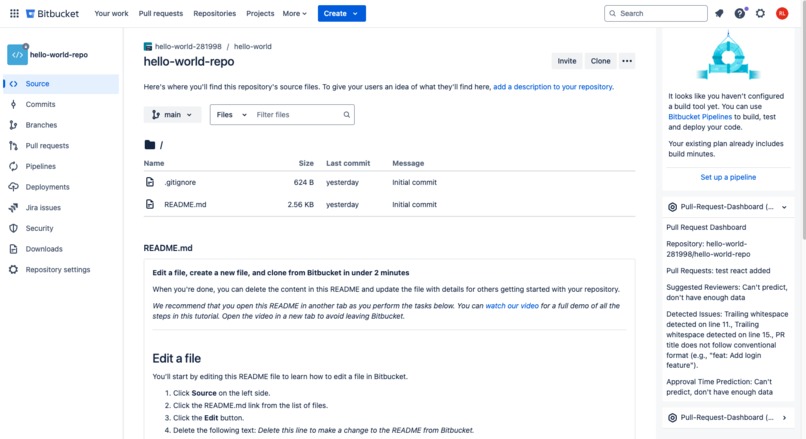
Task: Click the Pipelines icon in sidebar
Action: (x=13, y=166)
